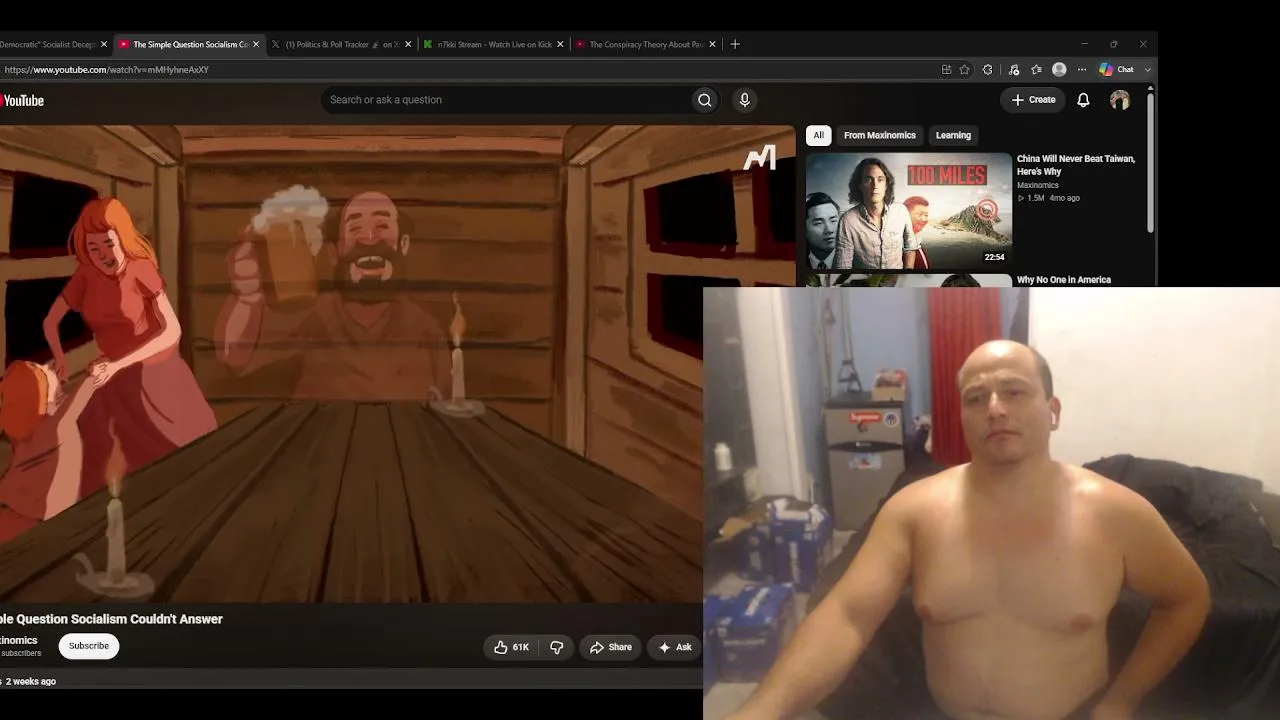Click the 'Maxinomics' channel under the Taiwan video
Viewport: 1280px width, 720px height.
coord(1038,185)
